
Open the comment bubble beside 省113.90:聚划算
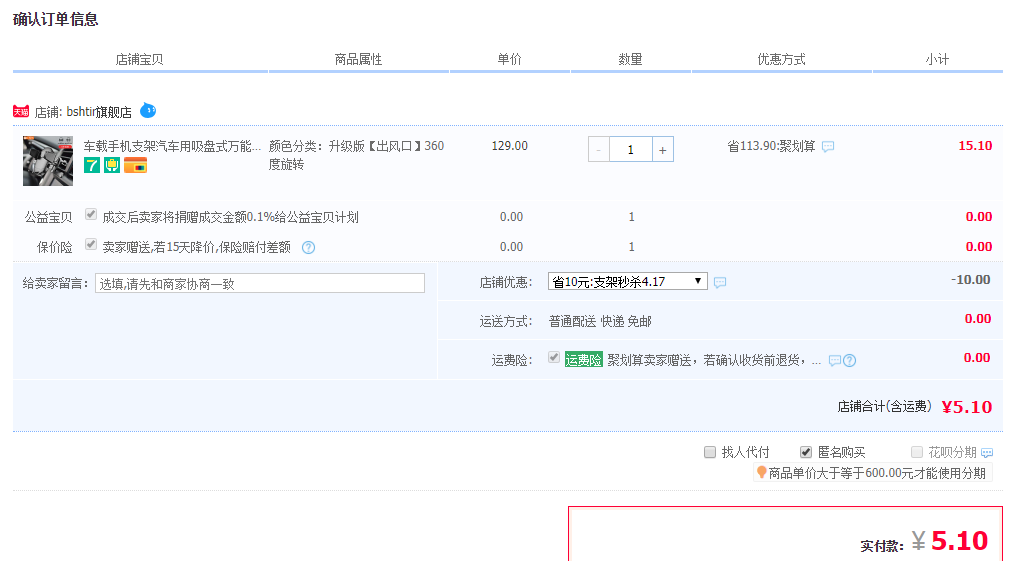point(827,146)
